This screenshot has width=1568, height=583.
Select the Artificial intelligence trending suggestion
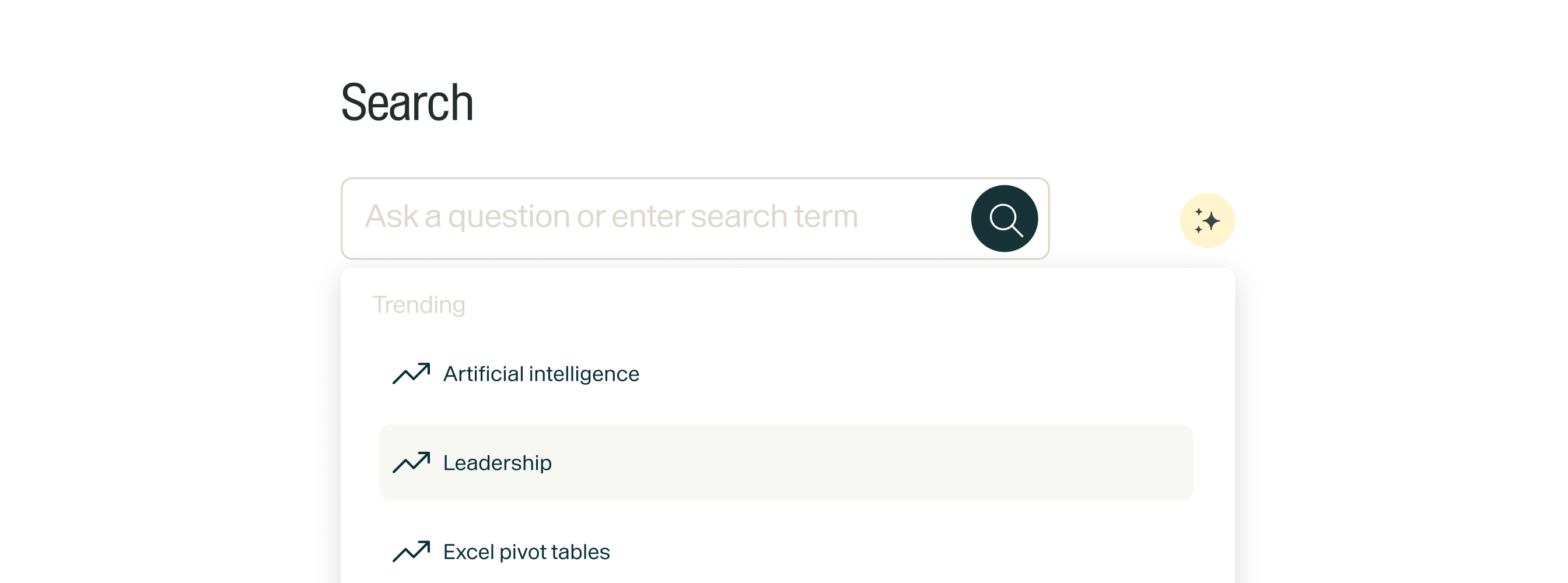coord(541,374)
